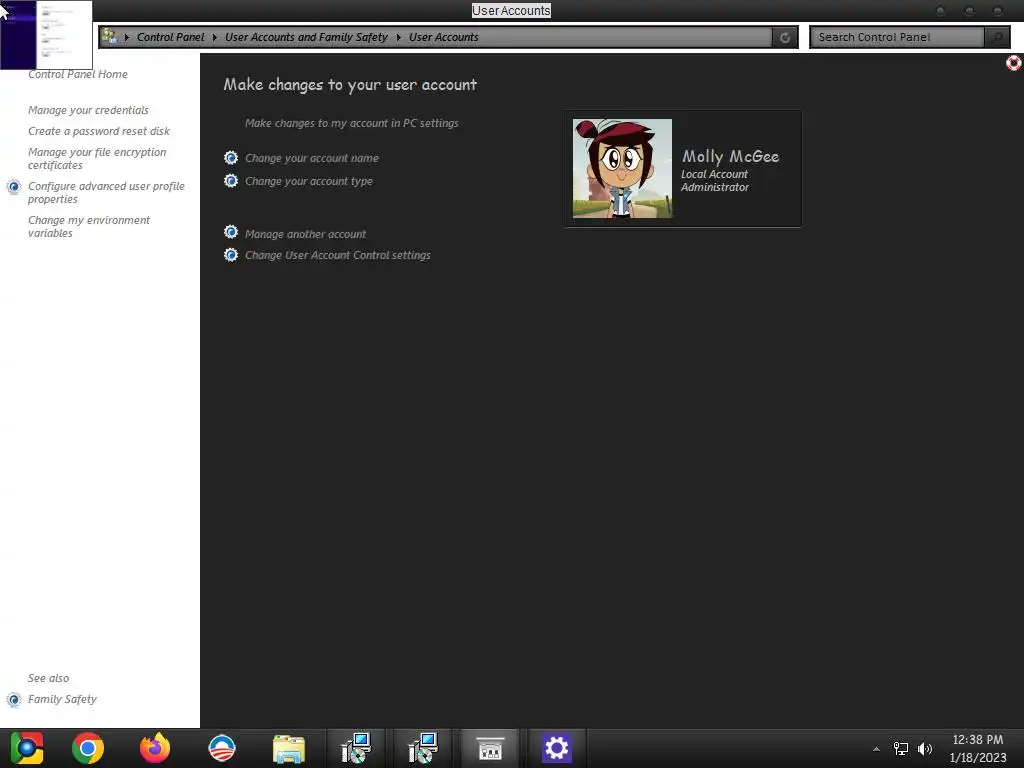Go to Control Panel breadcrumb
1024x768 pixels.
point(170,37)
